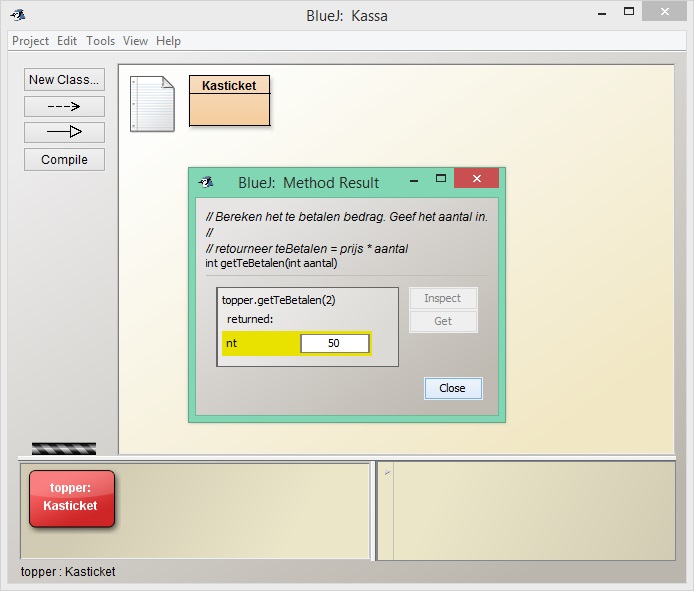The image size is (694, 591).
Task: Minimize the BlueJ Kassa main window
Action: (x=602, y=13)
